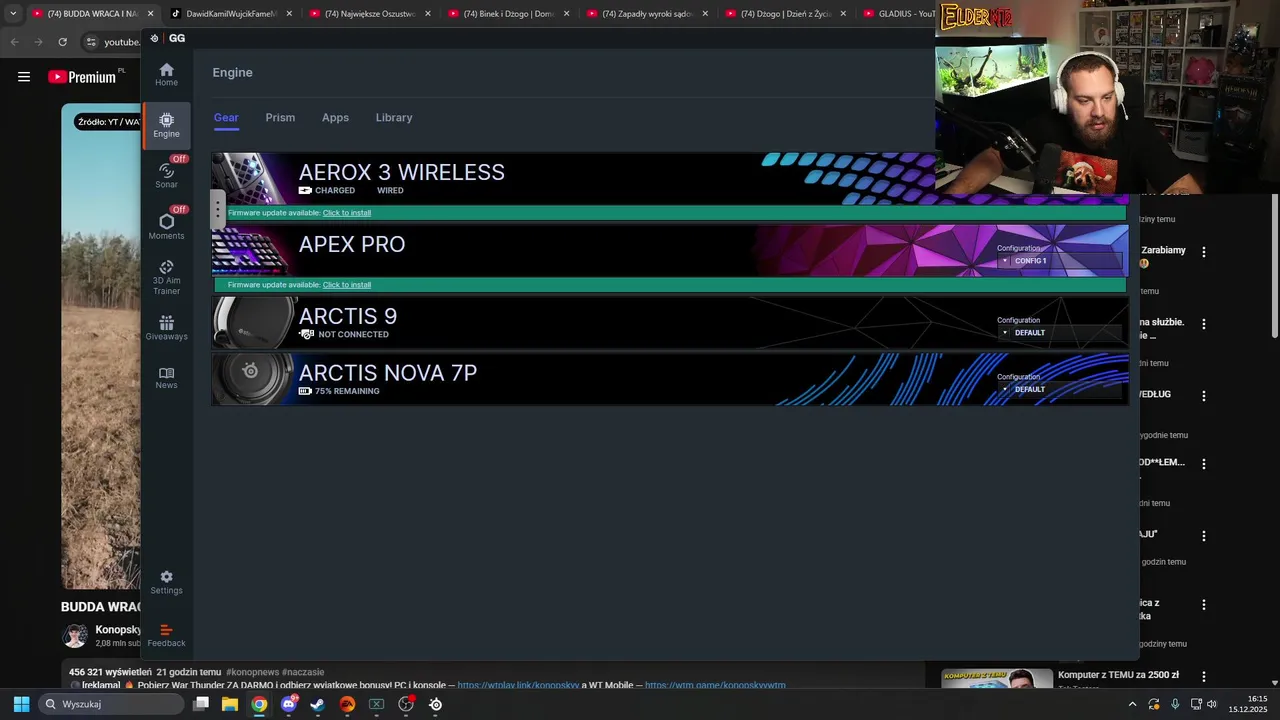This screenshot has width=1280, height=720.
Task: Open Google Chrome from the taskbar
Action: (259, 704)
